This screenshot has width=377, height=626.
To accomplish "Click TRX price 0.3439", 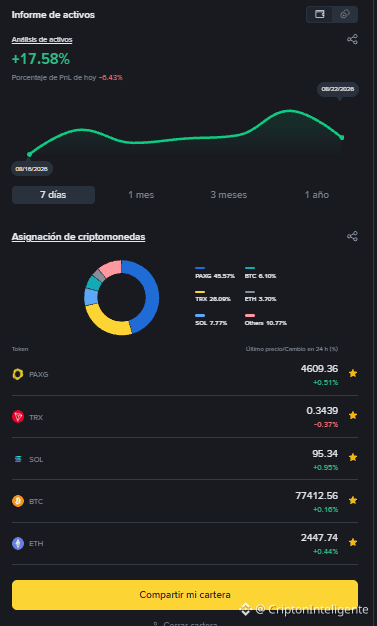I will click(x=322, y=411).
